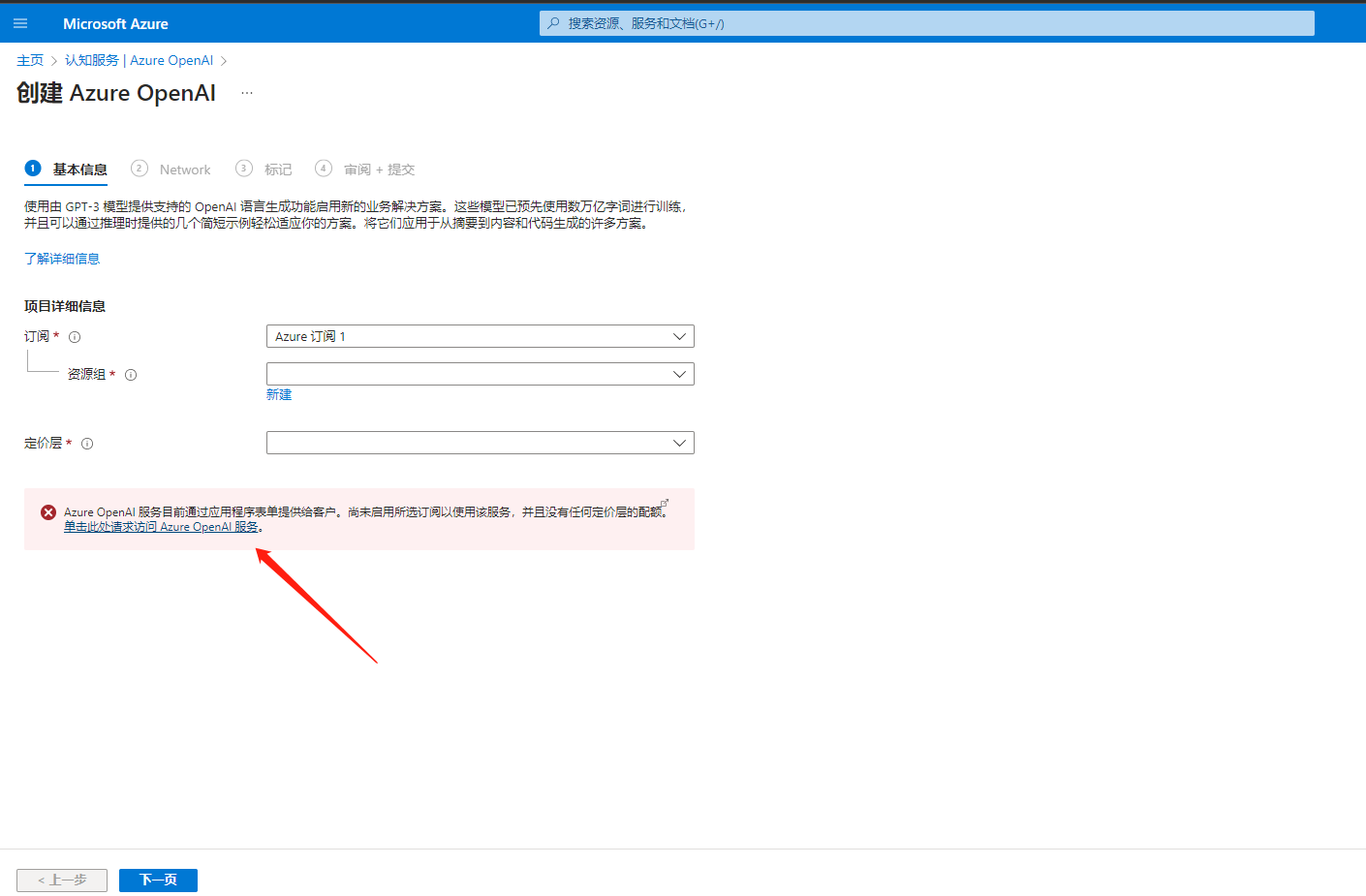Click info icon next to 定价层
The image size is (1366, 896).
point(87,444)
